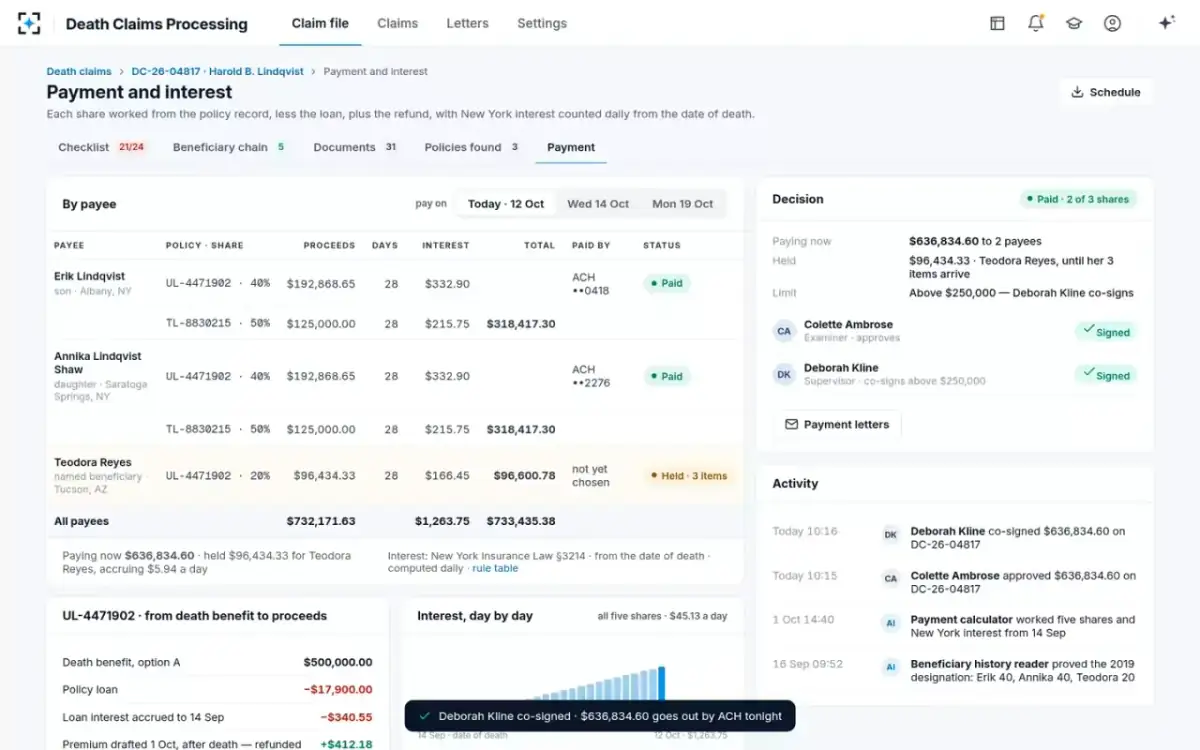Open Payment letters
The width and height of the screenshot is (1200, 750).
[x=837, y=424]
